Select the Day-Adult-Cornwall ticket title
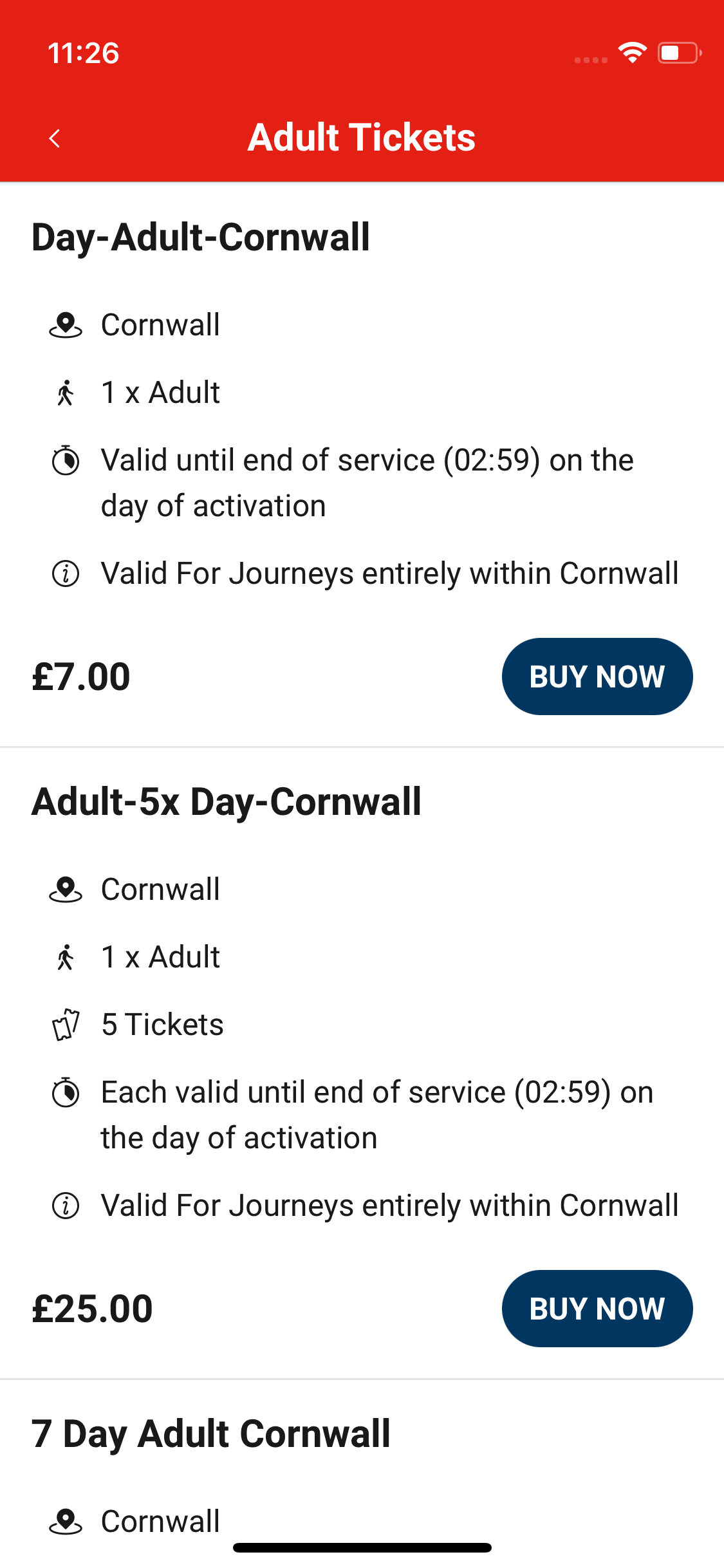The width and height of the screenshot is (724, 1568). coord(201,238)
